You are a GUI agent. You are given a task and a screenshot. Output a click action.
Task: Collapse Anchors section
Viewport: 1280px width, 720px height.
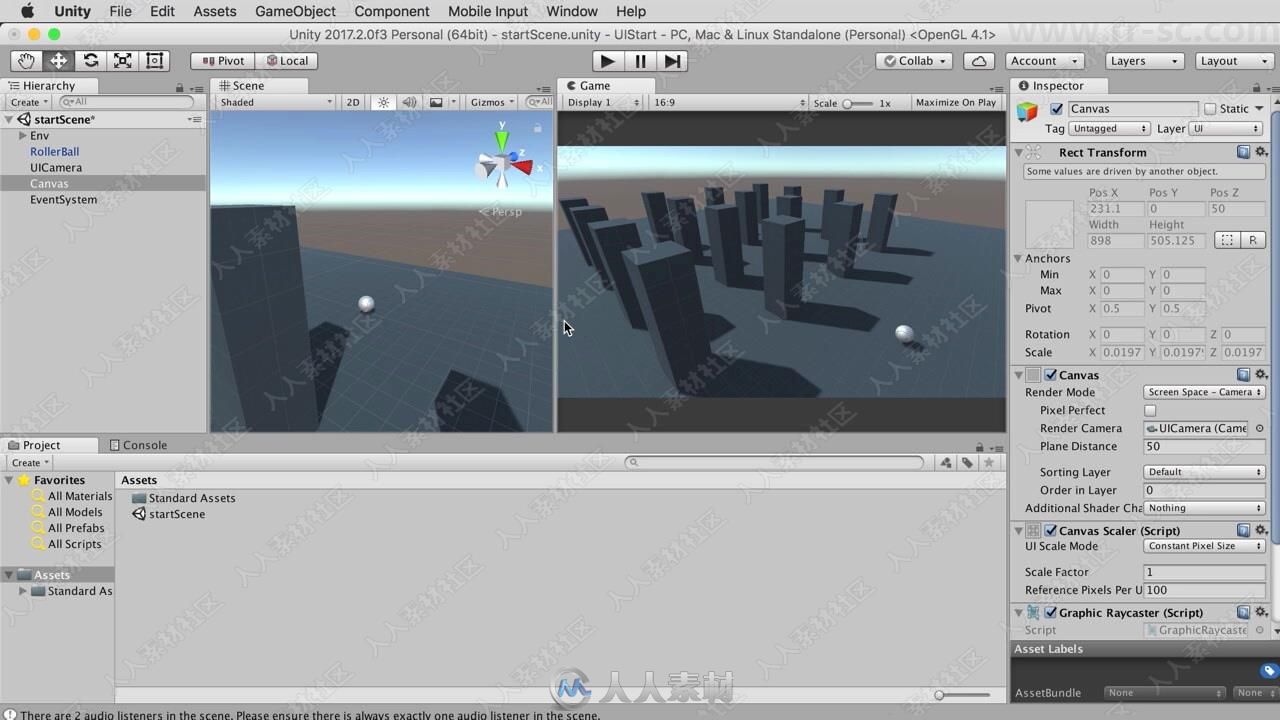(x=1018, y=258)
